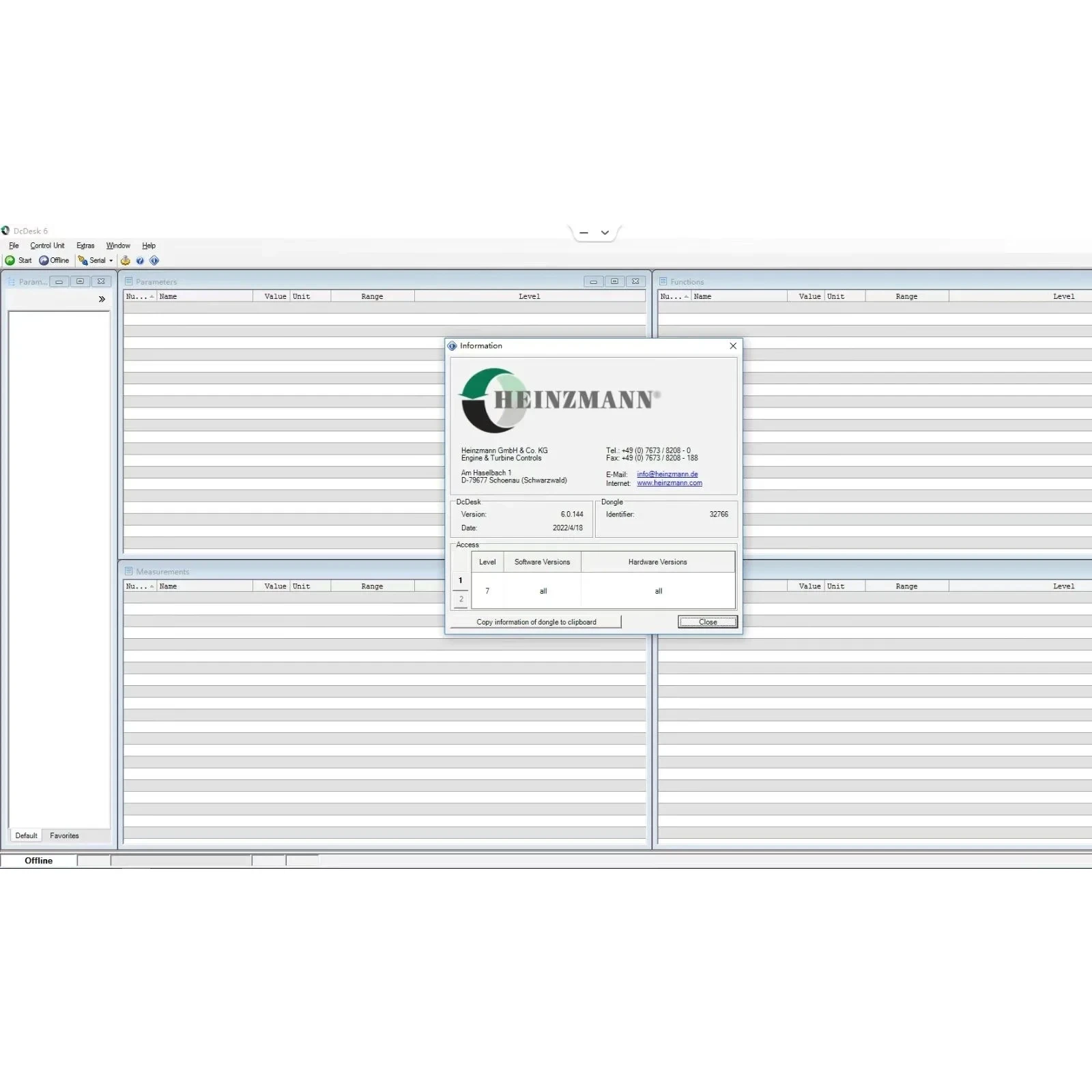Click Range column header in Measurements window

click(x=373, y=586)
